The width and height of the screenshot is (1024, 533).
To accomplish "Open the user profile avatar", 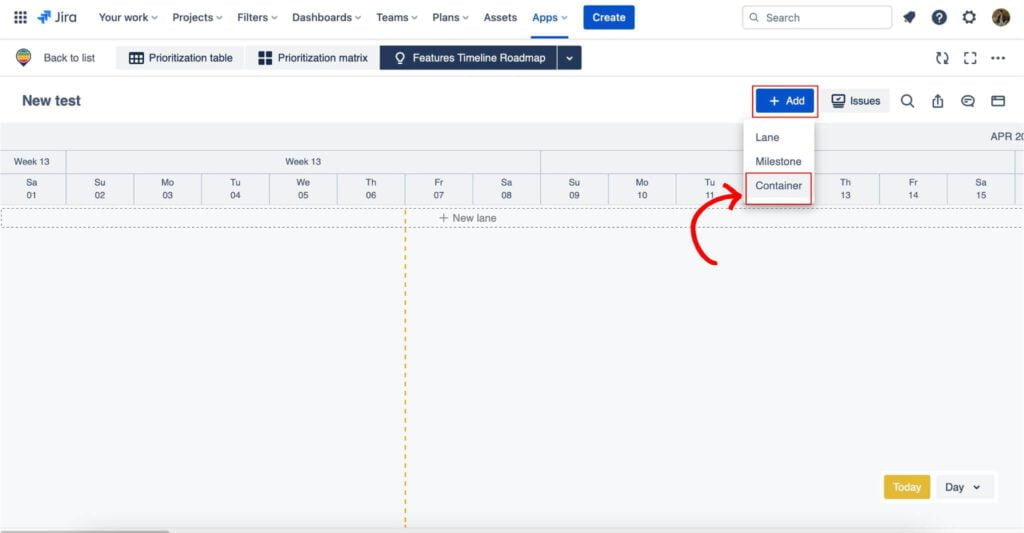I will pyautogui.click(x=1000, y=18).
